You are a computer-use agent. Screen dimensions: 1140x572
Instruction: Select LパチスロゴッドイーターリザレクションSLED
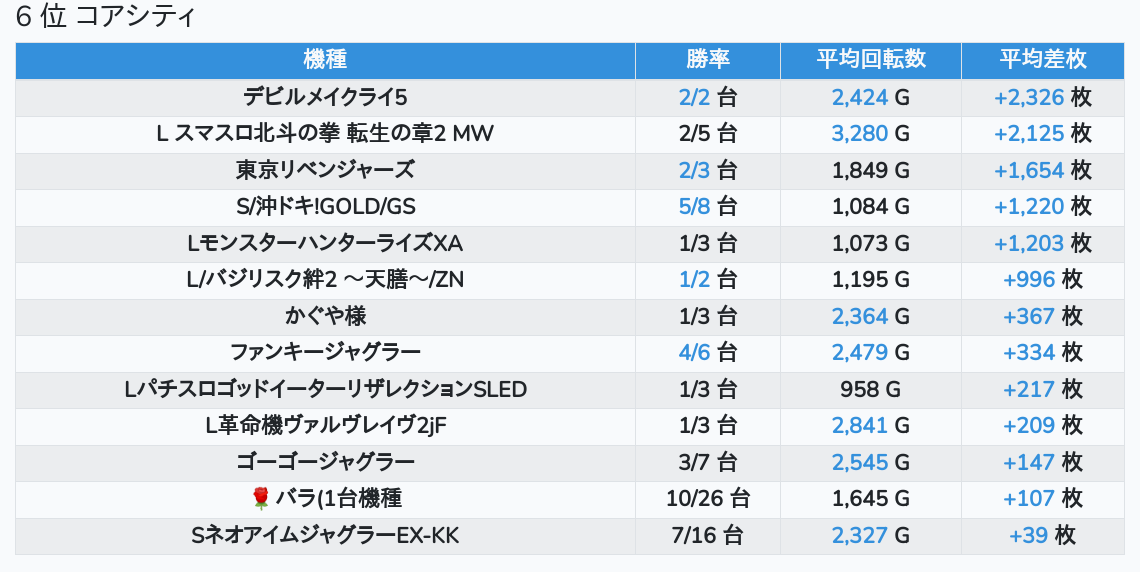pos(325,390)
